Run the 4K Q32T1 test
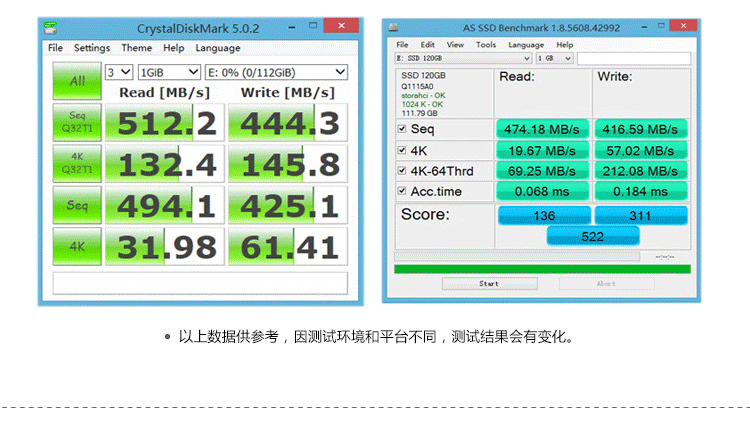This screenshot has width=750, height=425. 77,163
